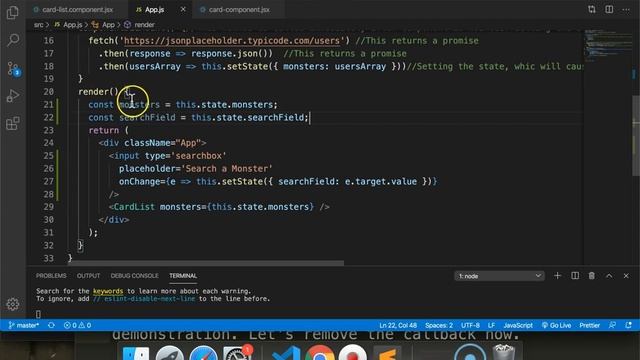
Task: Open Visual Studio Code from dock
Action: (x=286, y=353)
